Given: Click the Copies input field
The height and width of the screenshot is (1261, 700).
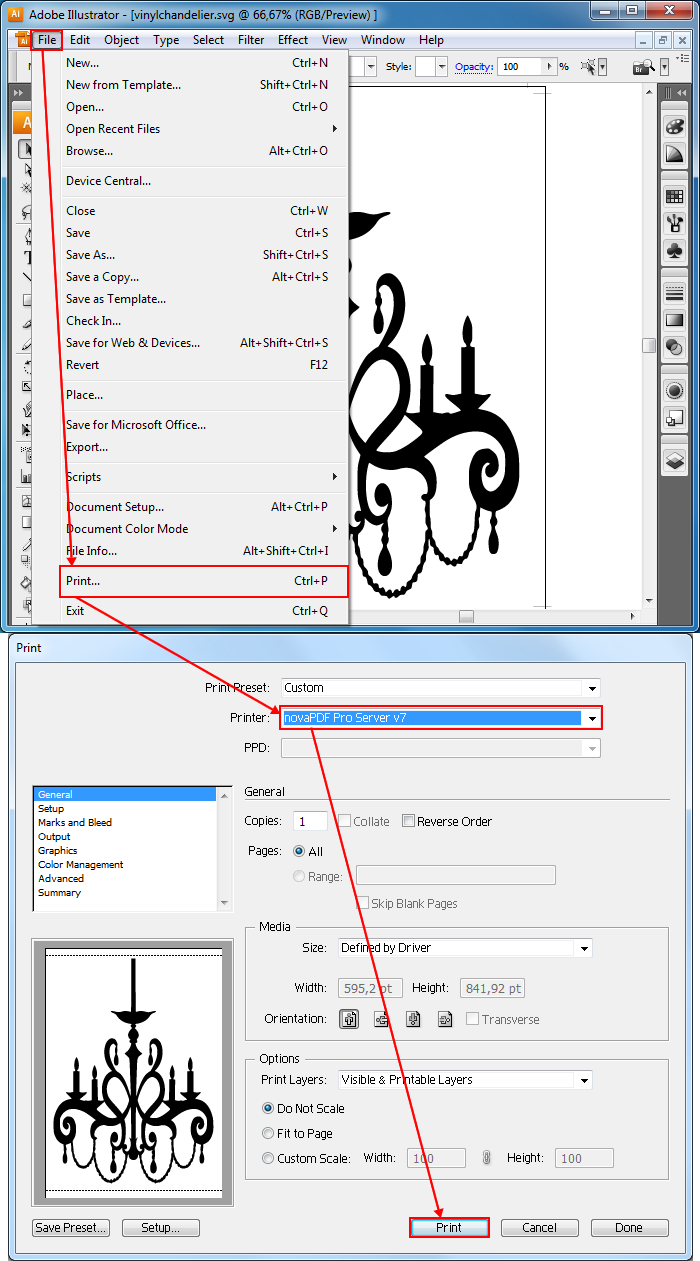Looking at the screenshot, I should [311, 821].
